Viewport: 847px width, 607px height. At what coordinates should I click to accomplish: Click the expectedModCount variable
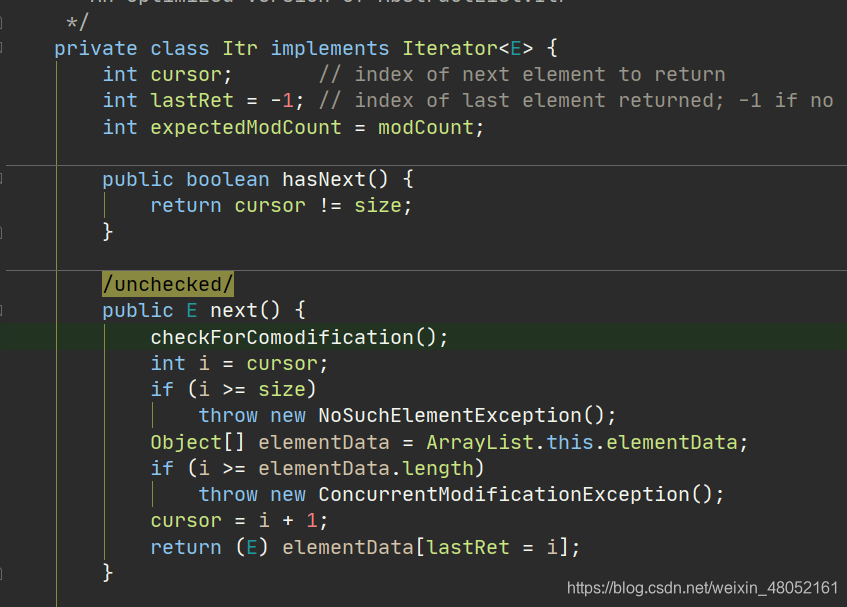pos(246,127)
